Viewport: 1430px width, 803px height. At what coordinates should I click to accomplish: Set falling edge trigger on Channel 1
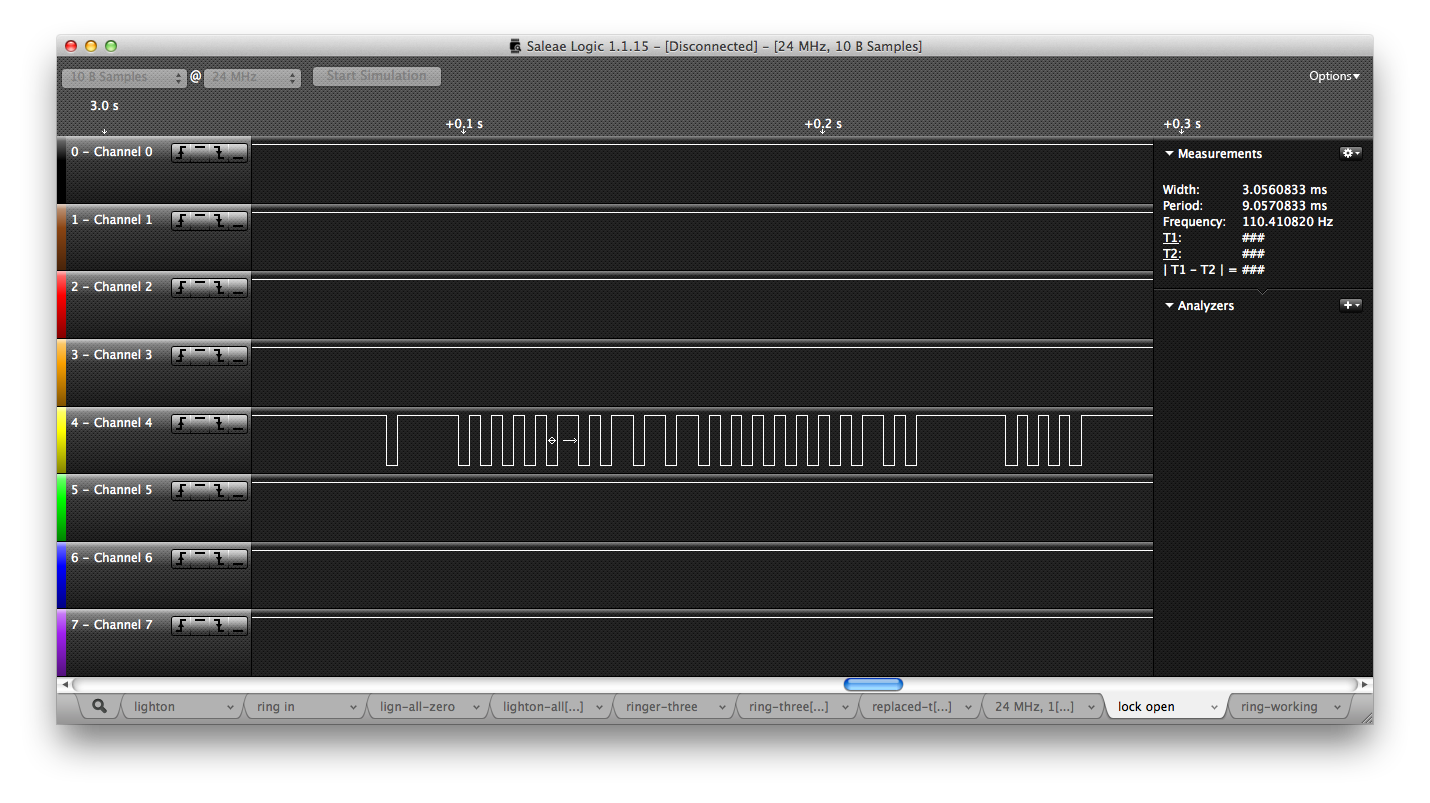[219, 221]
